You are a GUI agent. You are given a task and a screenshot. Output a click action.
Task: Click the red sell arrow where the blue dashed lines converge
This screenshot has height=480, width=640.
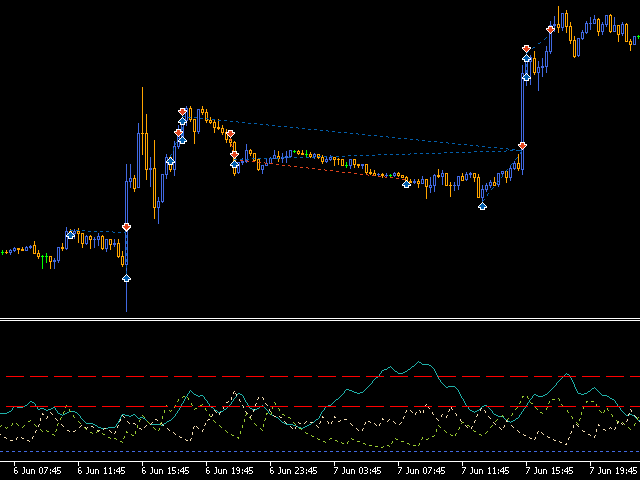(522, 146)
